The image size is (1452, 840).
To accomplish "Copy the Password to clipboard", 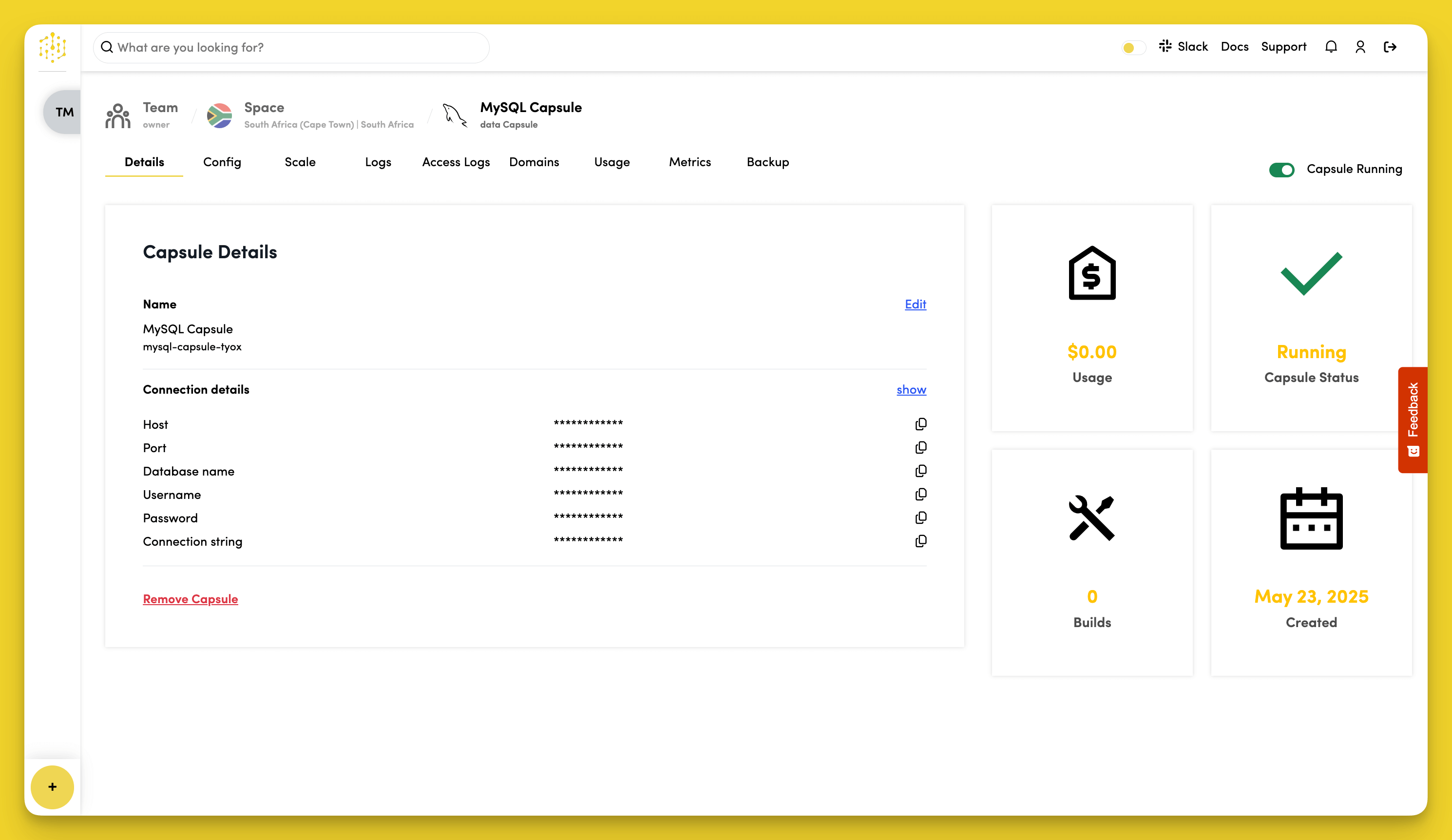I will tap(921, 517).
